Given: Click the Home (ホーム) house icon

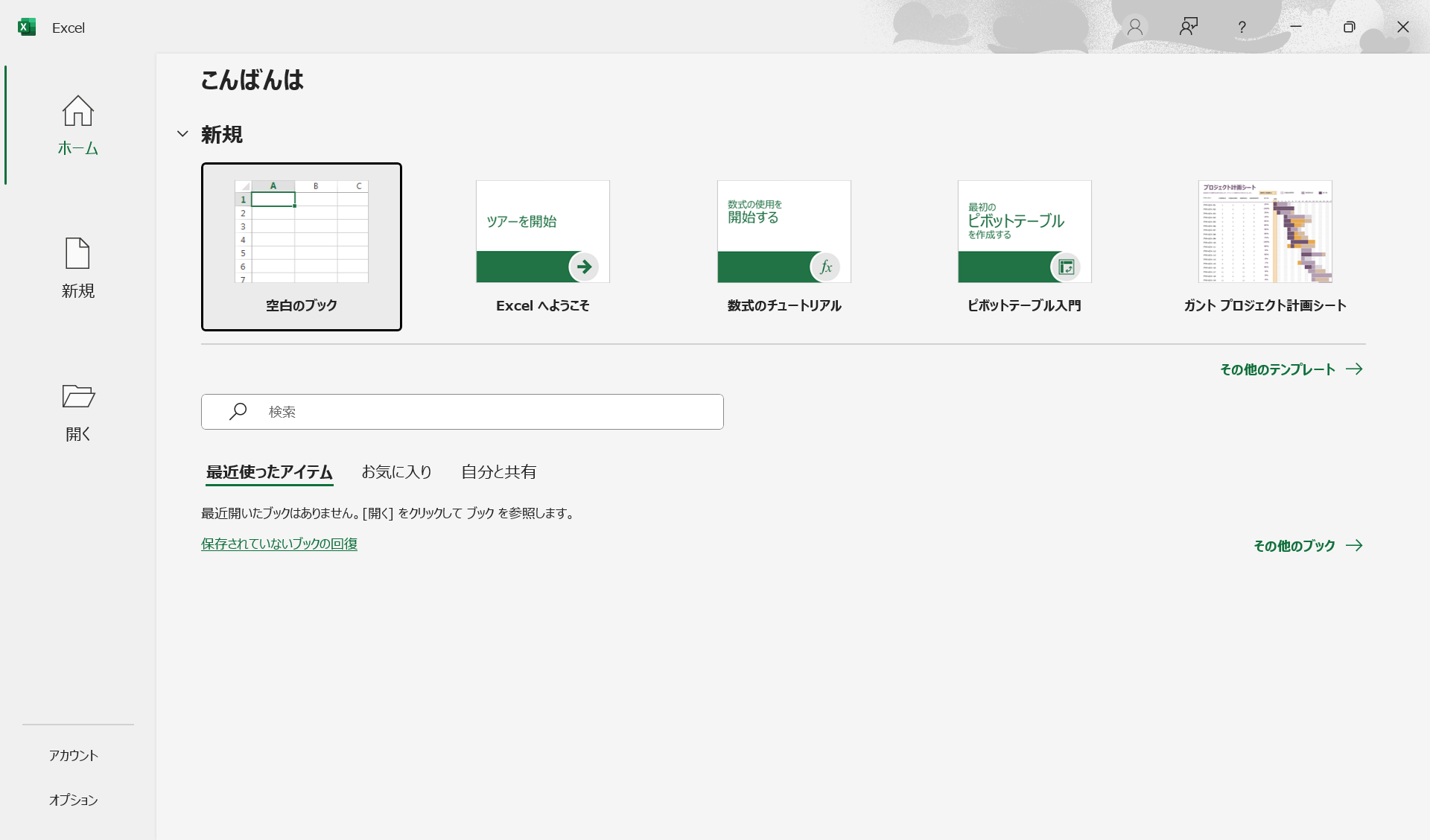Looking at the screenshot, I should pos(77,112).
